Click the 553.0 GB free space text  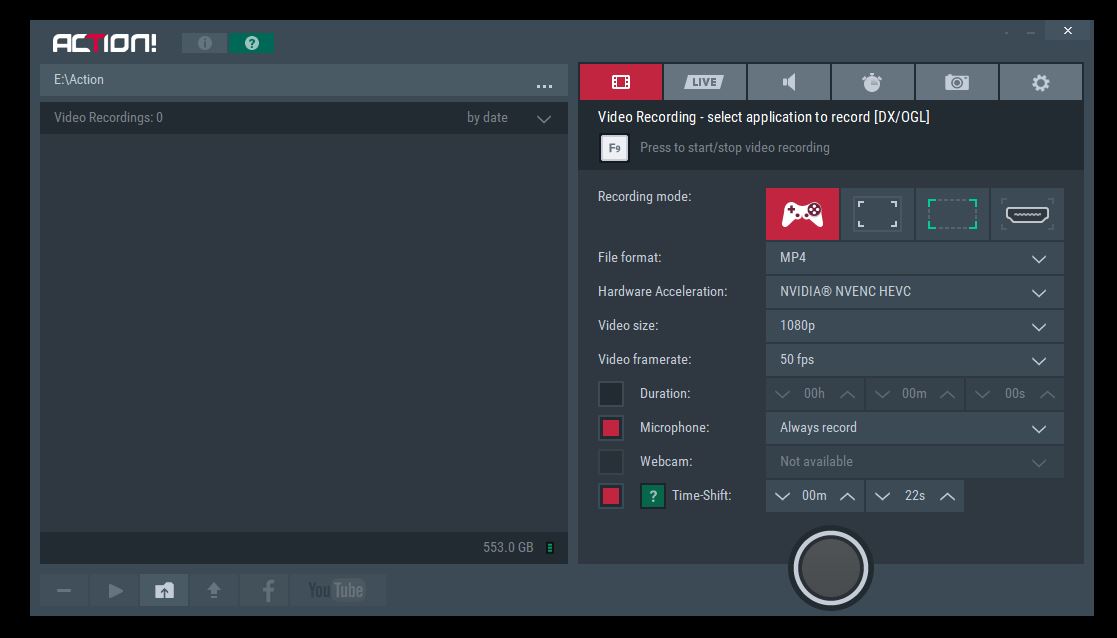[x=508, y=548]
